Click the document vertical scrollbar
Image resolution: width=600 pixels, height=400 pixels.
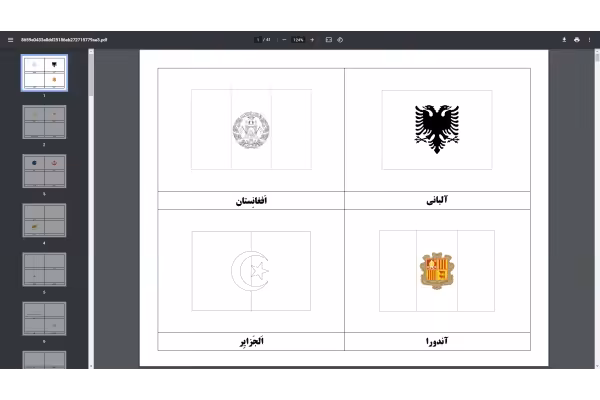[x=597, y=57]
